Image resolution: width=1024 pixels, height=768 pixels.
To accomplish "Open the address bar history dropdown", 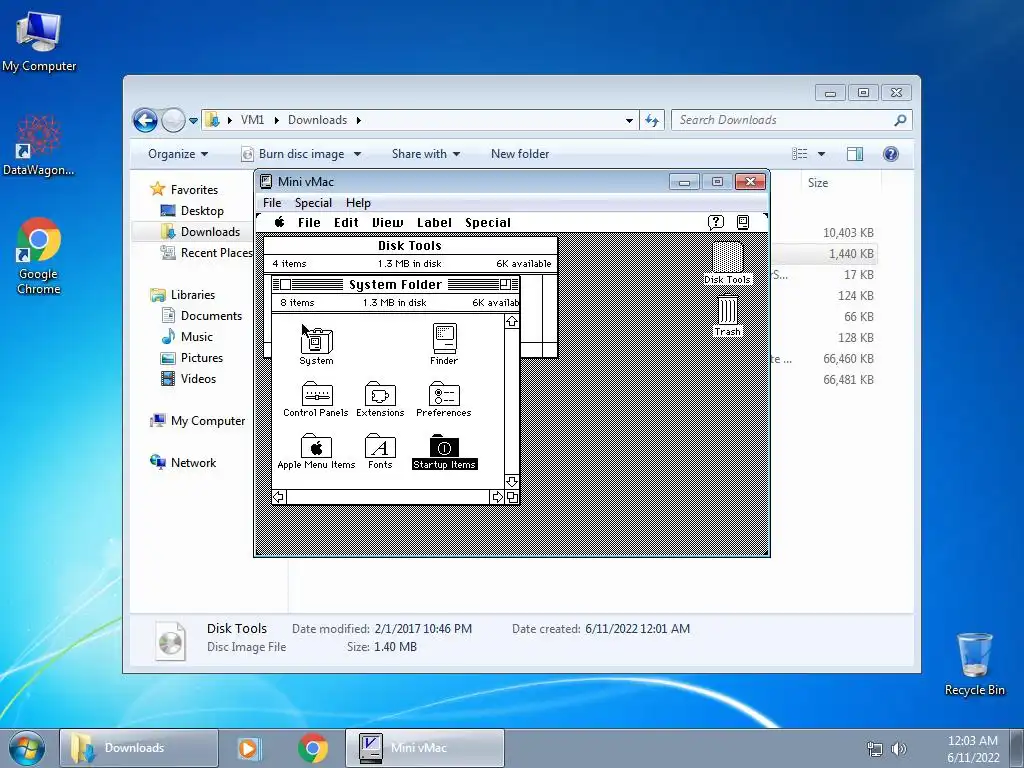I will point(629,120).
